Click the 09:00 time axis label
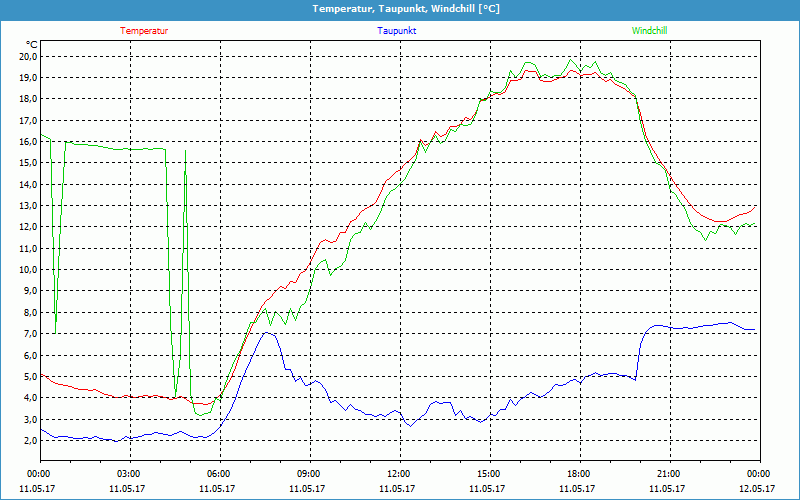 (x=309, y=474)
